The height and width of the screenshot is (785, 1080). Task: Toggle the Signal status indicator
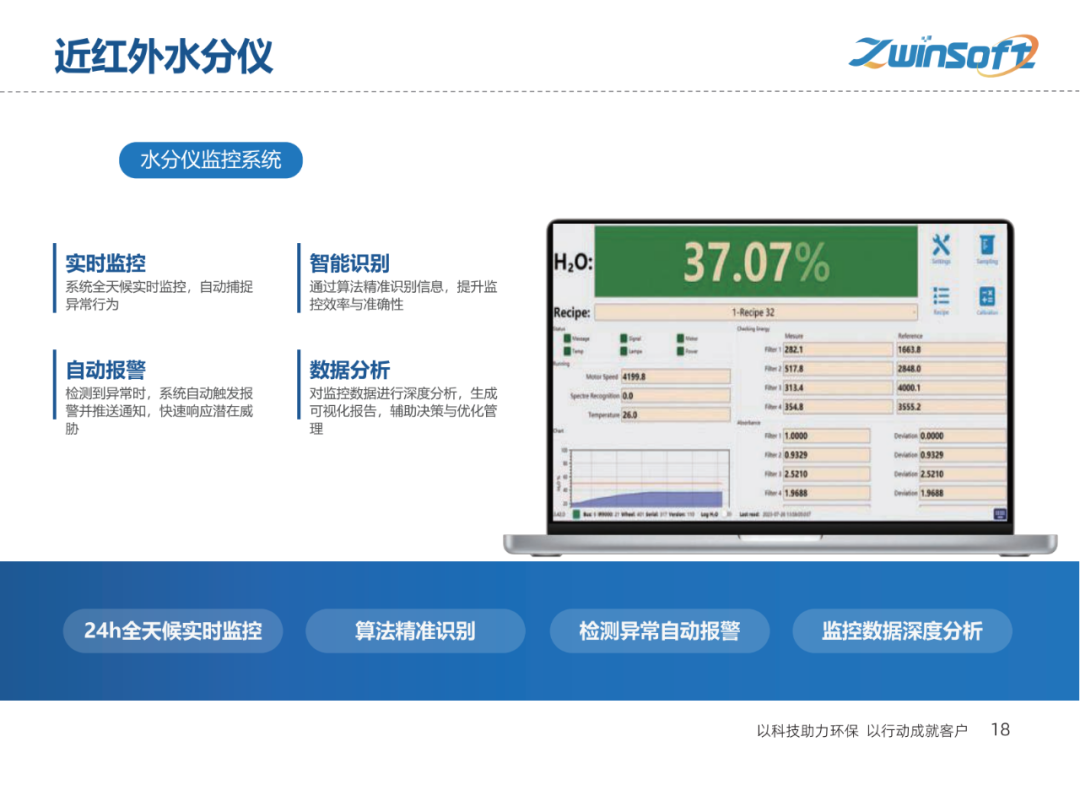[623, 338]
